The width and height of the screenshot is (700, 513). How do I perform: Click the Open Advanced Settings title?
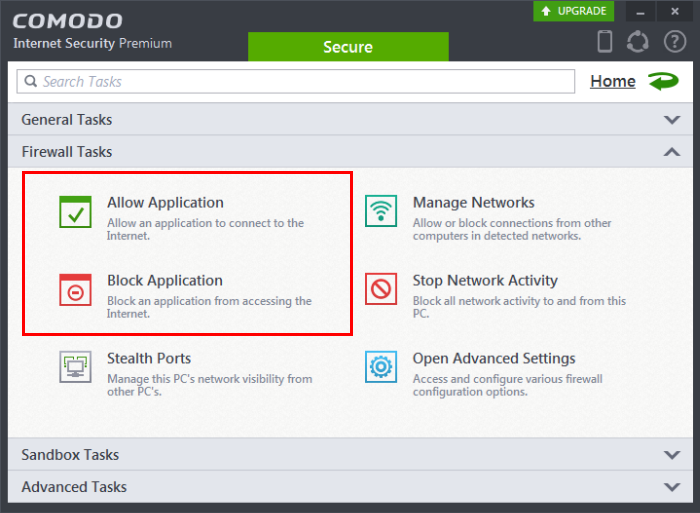tap(494, 359)
